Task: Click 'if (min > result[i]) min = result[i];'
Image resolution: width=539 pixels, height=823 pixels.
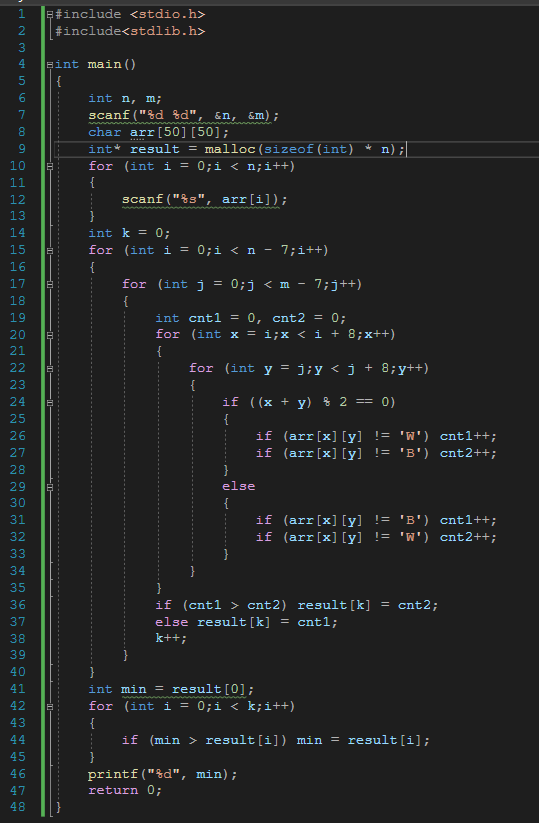Action: coord(276,740)
